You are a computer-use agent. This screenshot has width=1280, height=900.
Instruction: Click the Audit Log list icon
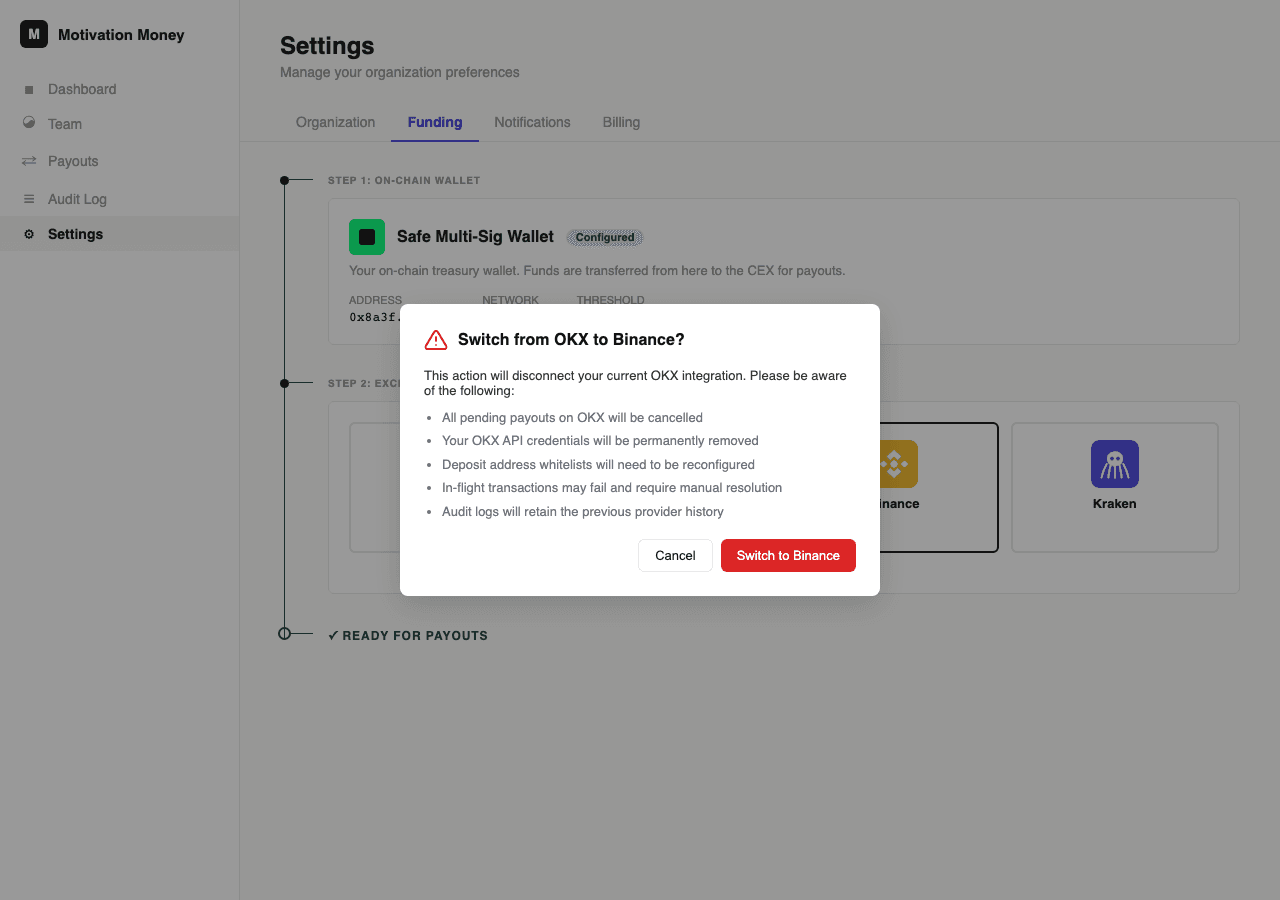(29, 199)
